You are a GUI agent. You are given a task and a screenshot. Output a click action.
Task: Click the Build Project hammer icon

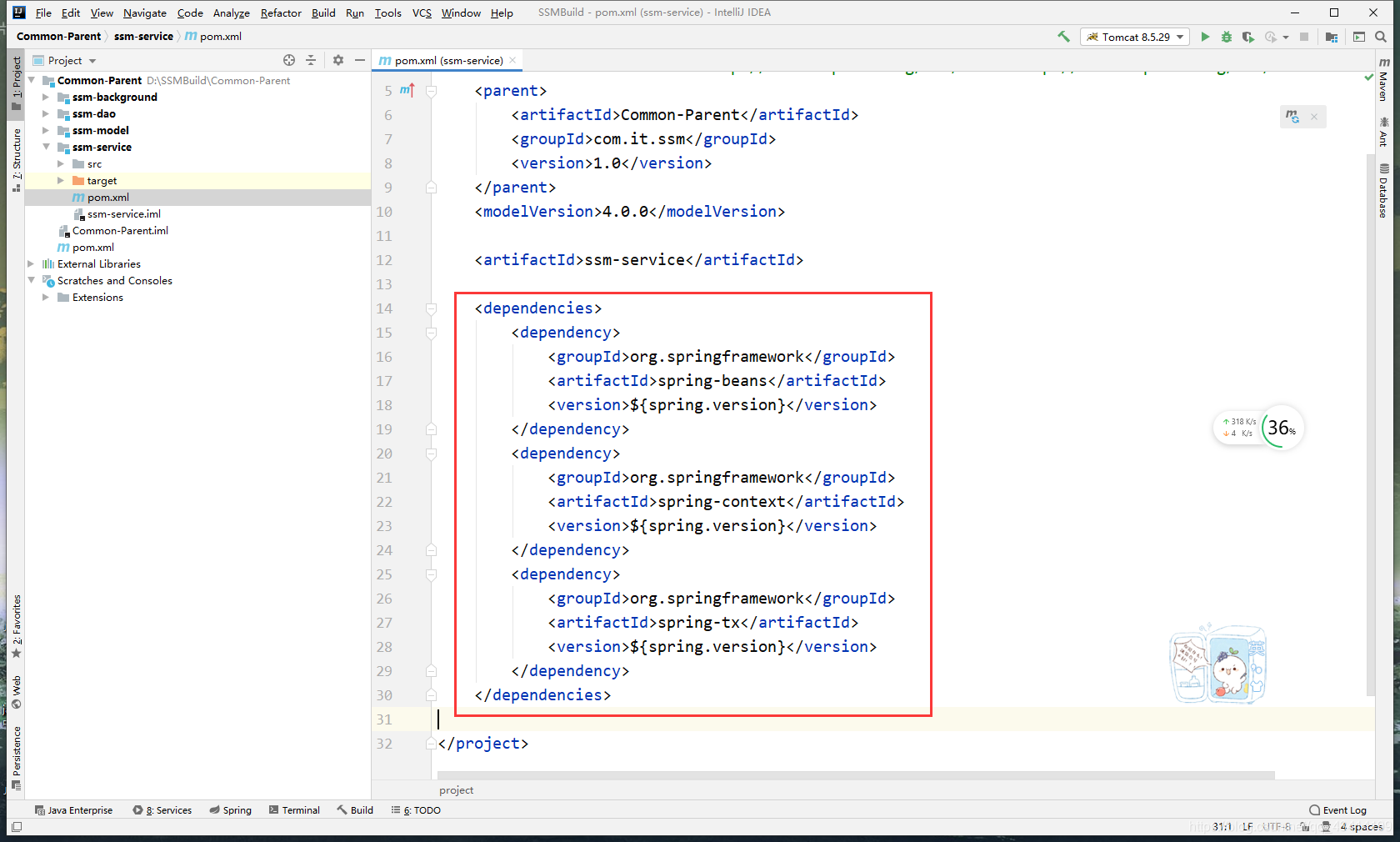click(x=1063, y=37)
